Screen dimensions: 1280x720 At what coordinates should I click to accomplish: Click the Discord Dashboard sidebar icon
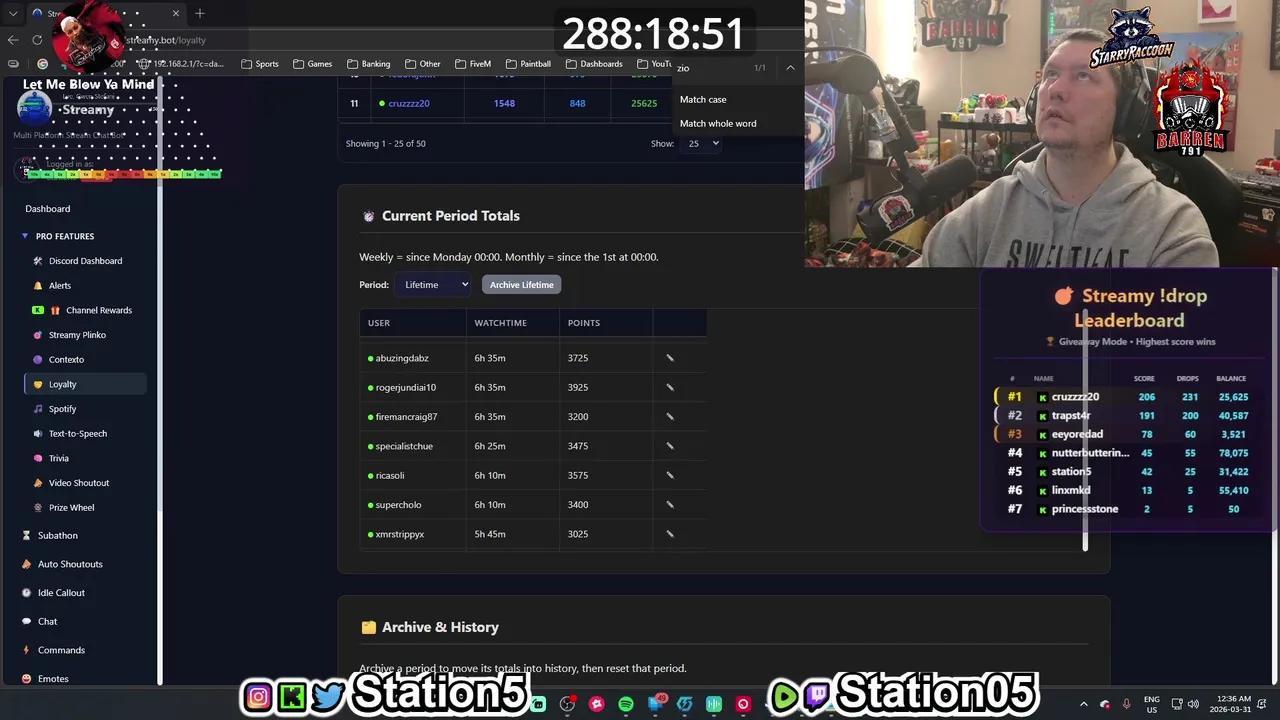(x=38, y=261)
